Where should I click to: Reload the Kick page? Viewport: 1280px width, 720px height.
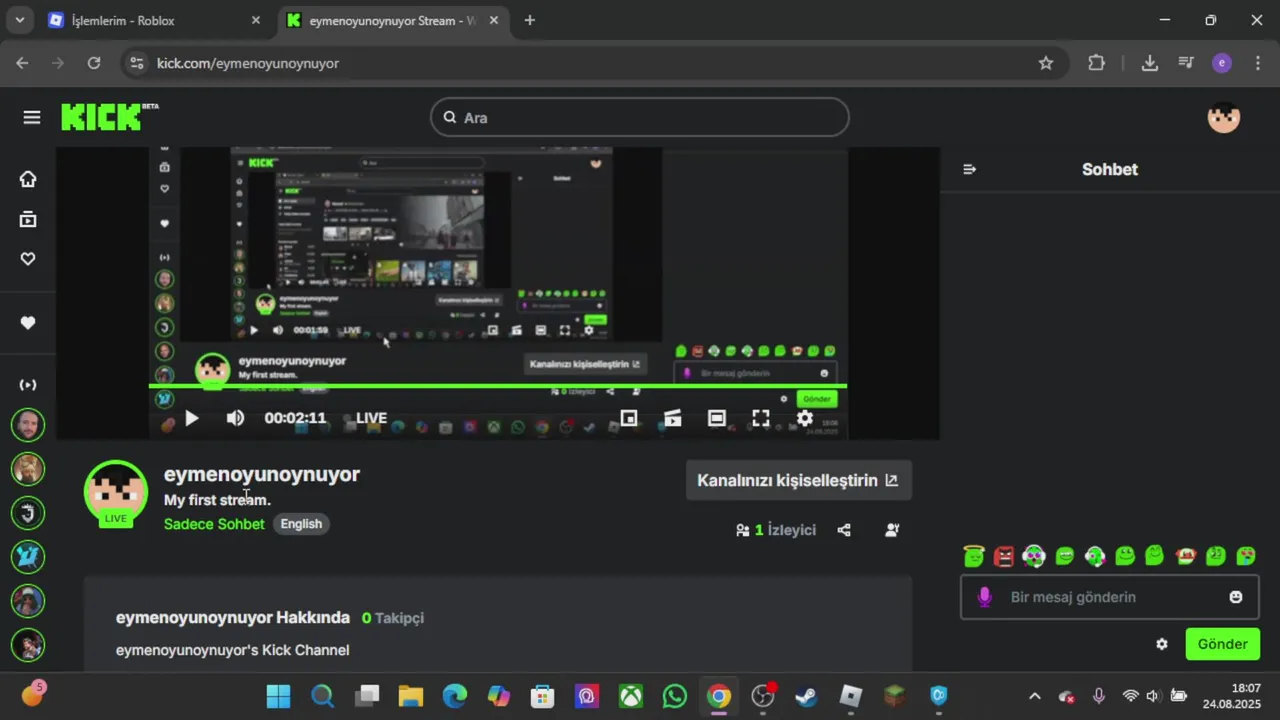tap(94, 63)
